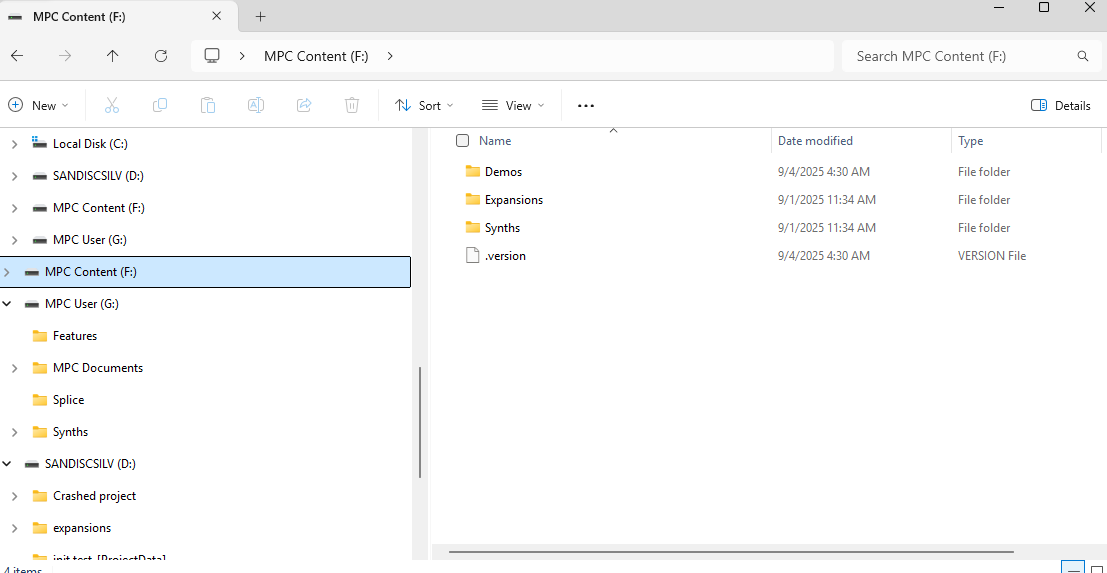Click the Demos folder icon

pos(473,171)
